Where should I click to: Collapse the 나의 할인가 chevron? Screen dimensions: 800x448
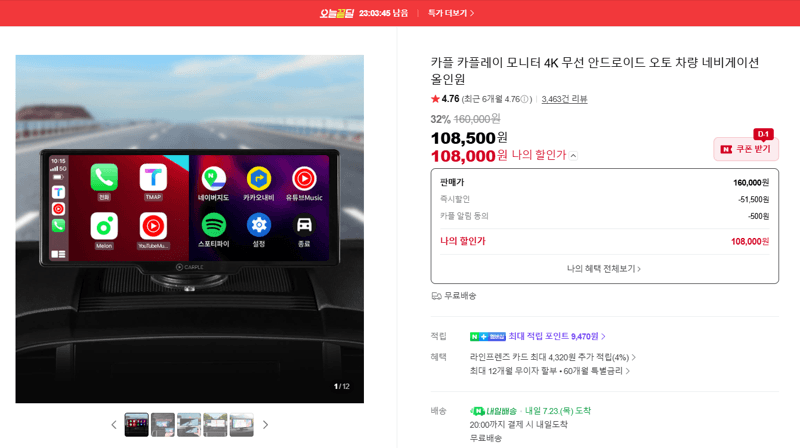click(573, 156)
